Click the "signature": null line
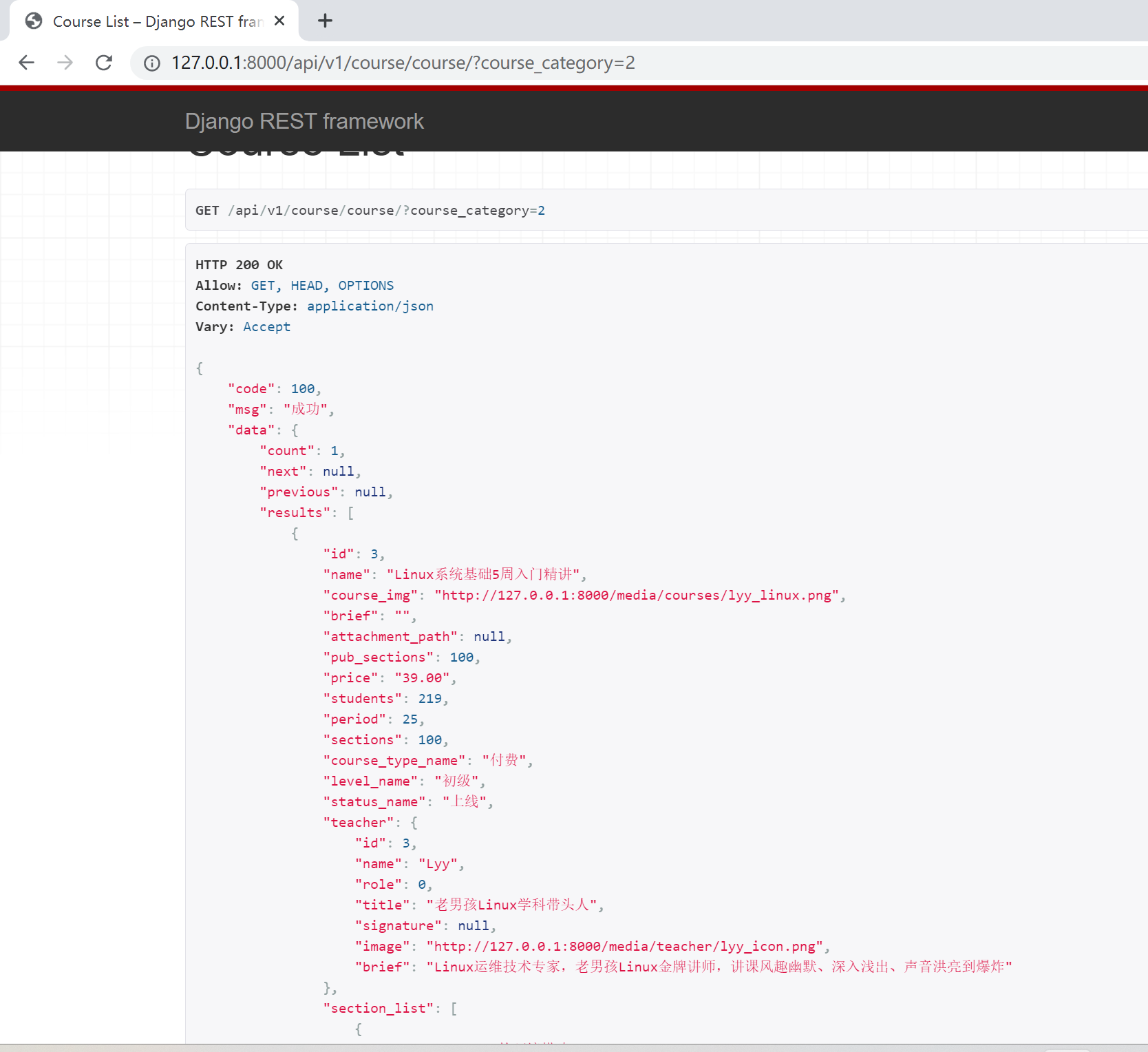Viewport: 1148px width, 1052px height. coord(425,925)
